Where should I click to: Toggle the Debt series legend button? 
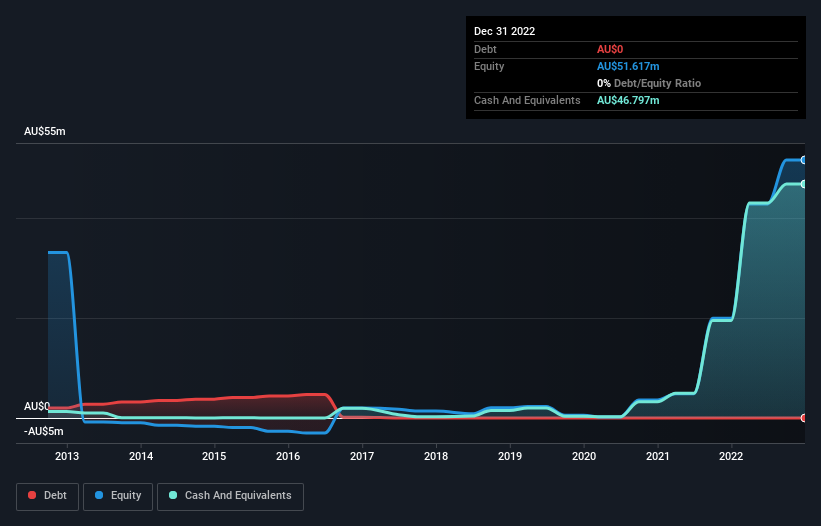(47, 496)
